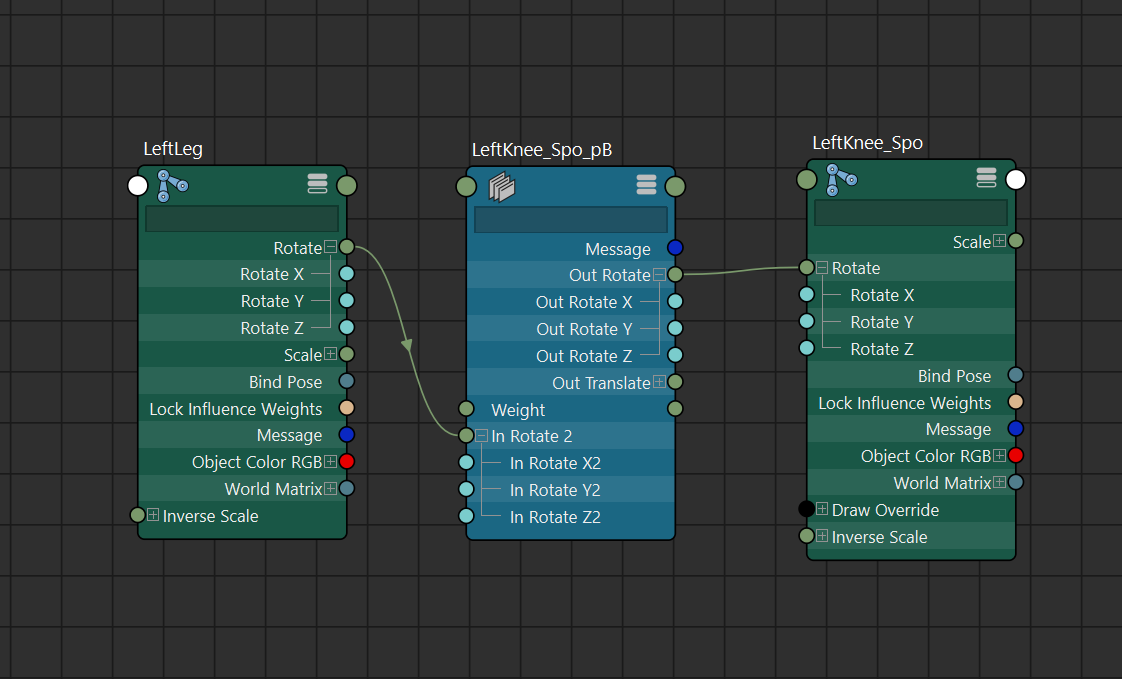
Task: Expand Draw Override on LeftKnee_Spo
Action: [x=822, y=509]
